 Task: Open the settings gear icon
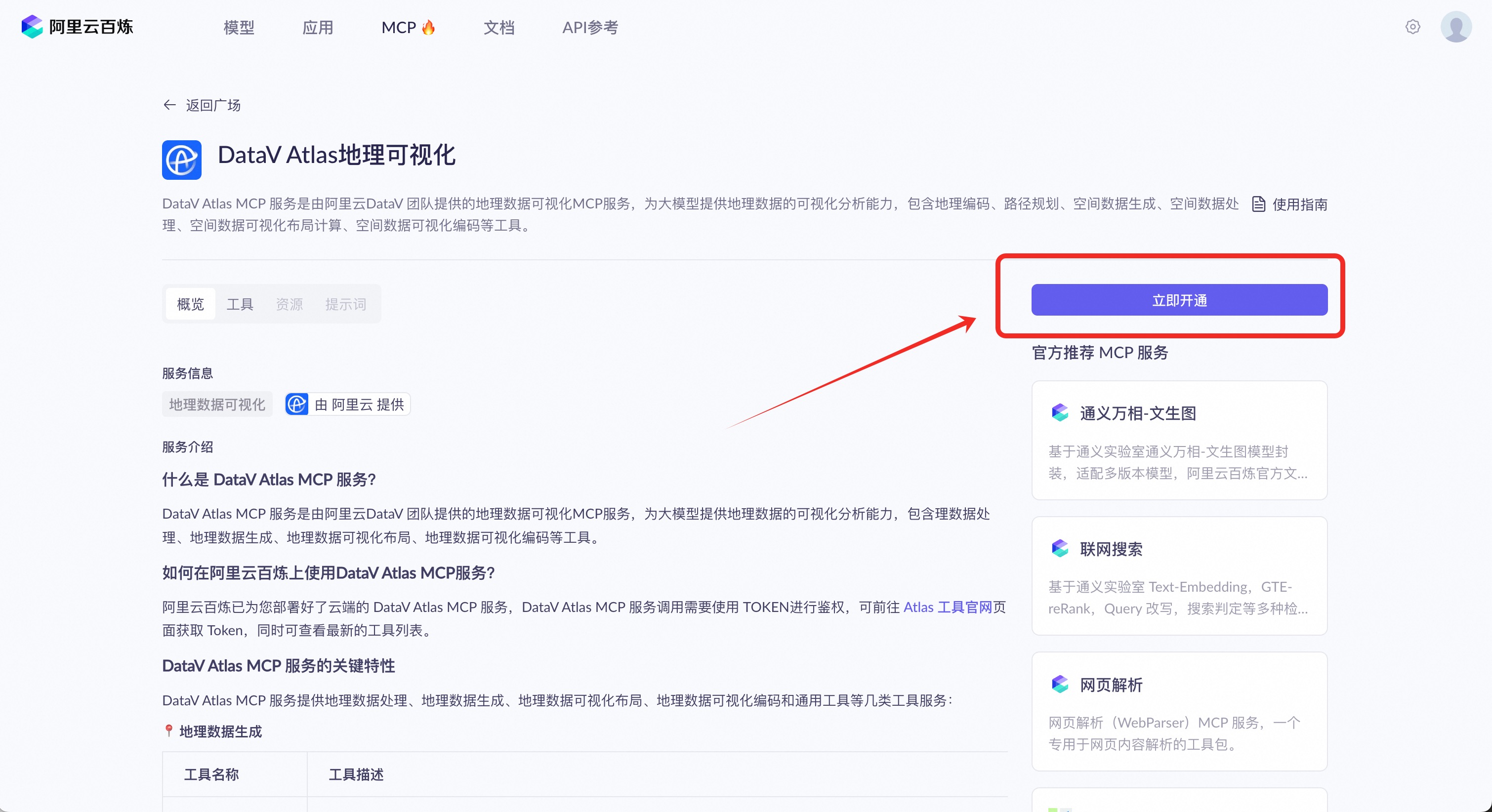pyautogui.click(x=1412, y=27)
